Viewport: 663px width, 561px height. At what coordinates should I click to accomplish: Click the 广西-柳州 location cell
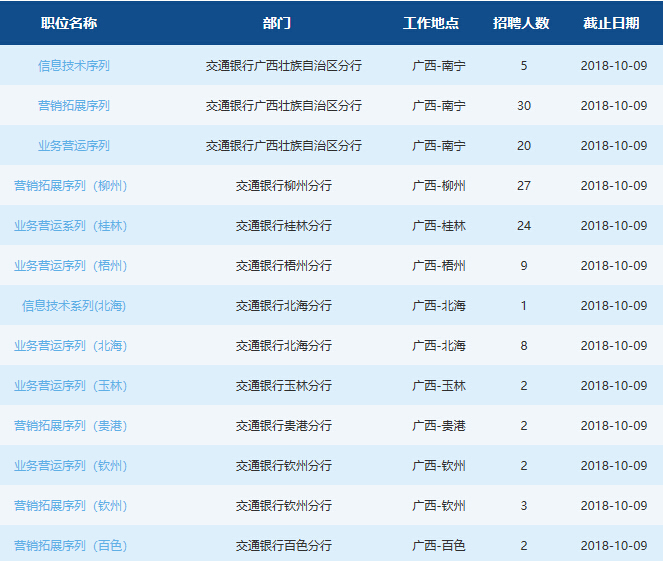click(439, 186)
